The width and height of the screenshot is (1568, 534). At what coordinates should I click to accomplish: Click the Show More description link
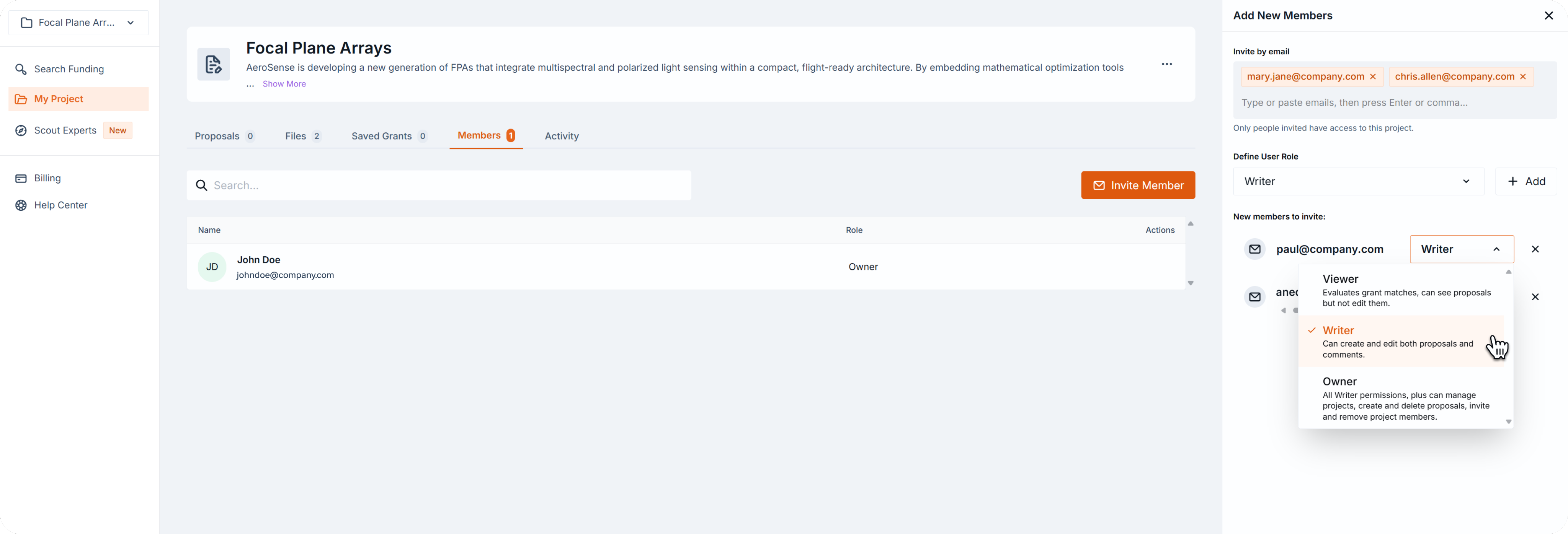[284, 84]
